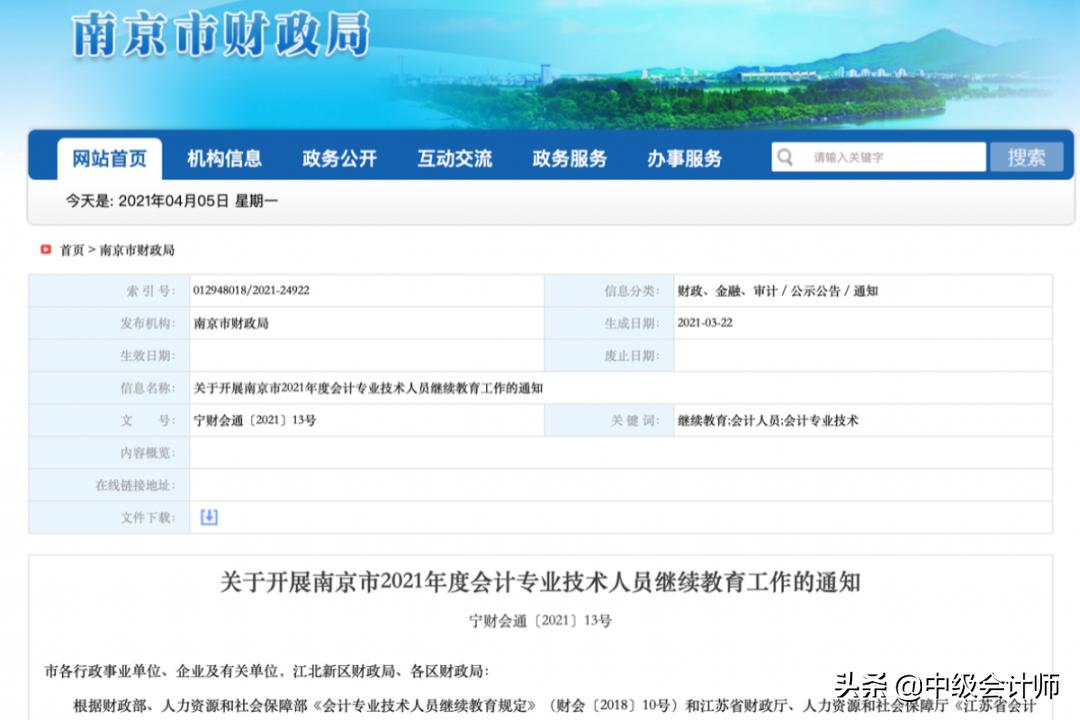Select the 互动交流 navigation tab
This screenshot has width=1080, height=720.
click(455, 157)
